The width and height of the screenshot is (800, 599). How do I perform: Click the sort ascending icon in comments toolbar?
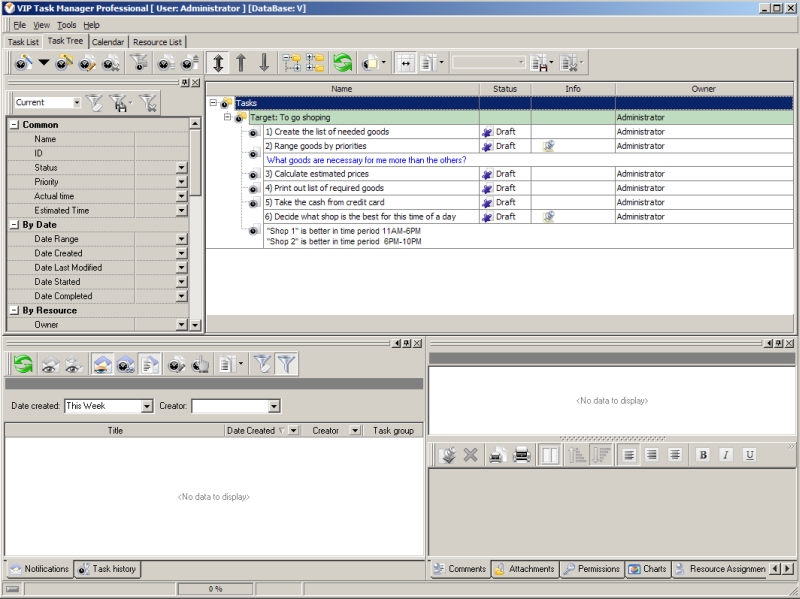click(x=577, y=455)
